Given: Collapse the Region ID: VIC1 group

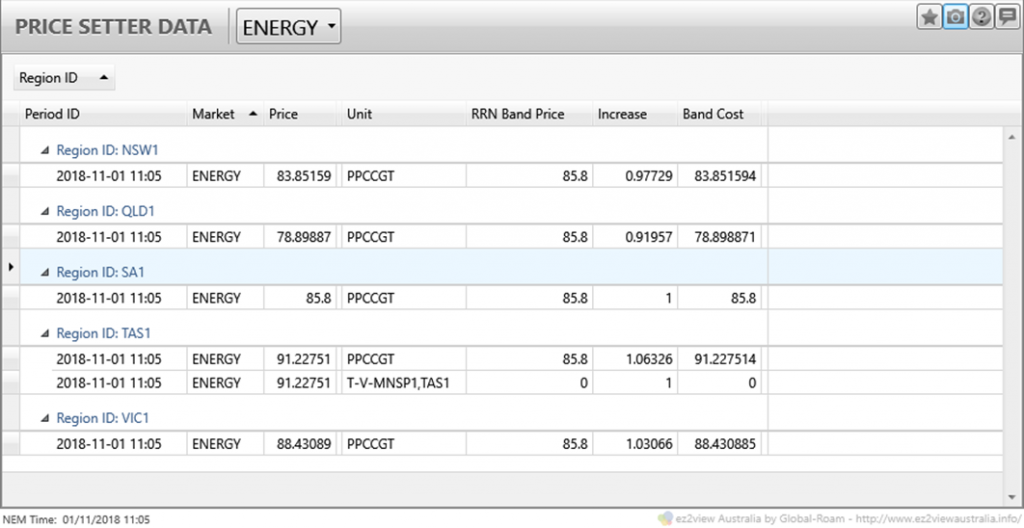Looking at the screenshot, I should pyautogui.click(x=44, y=418).
